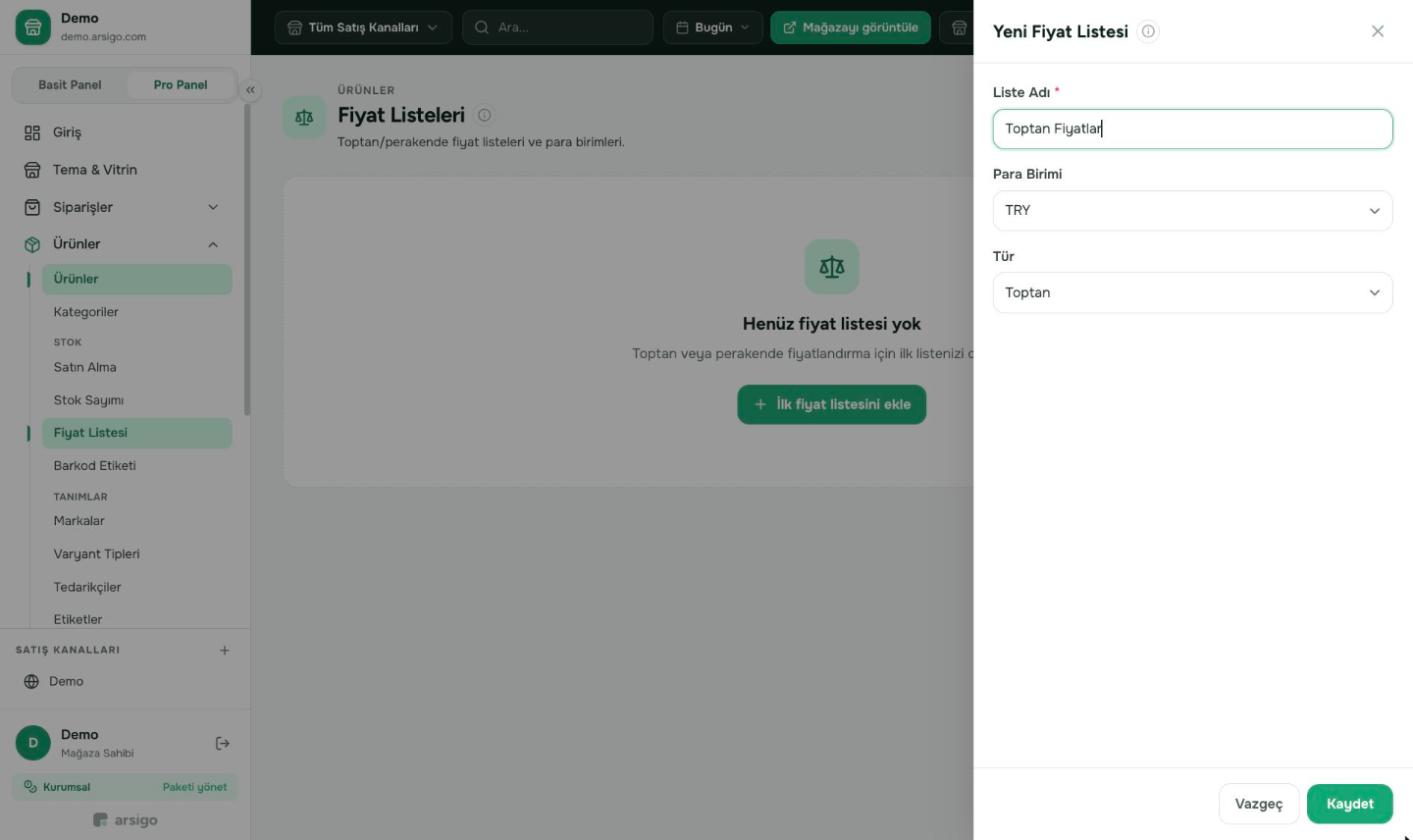Add a new sales channel with plus icon
The width and height of the screenshot is (1413, 840).
[x=224, y=650]
